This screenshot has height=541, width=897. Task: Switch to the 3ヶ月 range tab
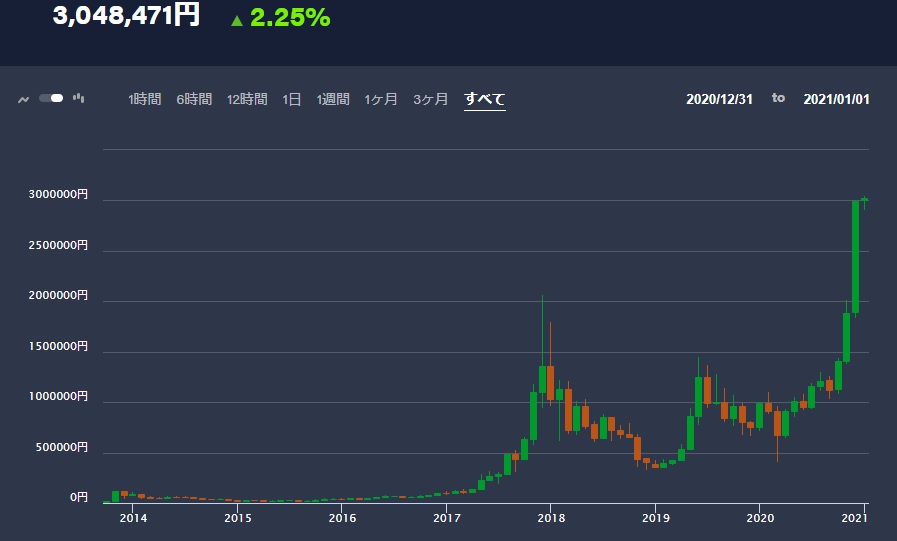[431, 100]
